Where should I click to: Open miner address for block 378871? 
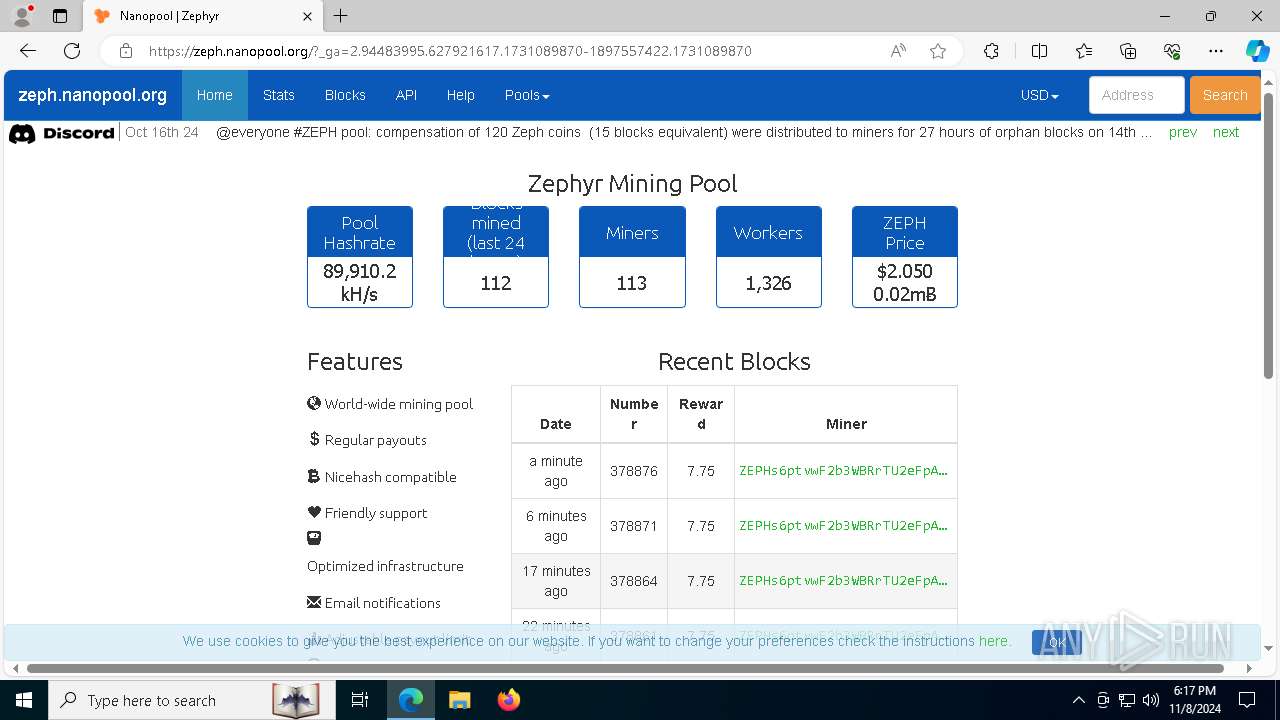(843, 525)
